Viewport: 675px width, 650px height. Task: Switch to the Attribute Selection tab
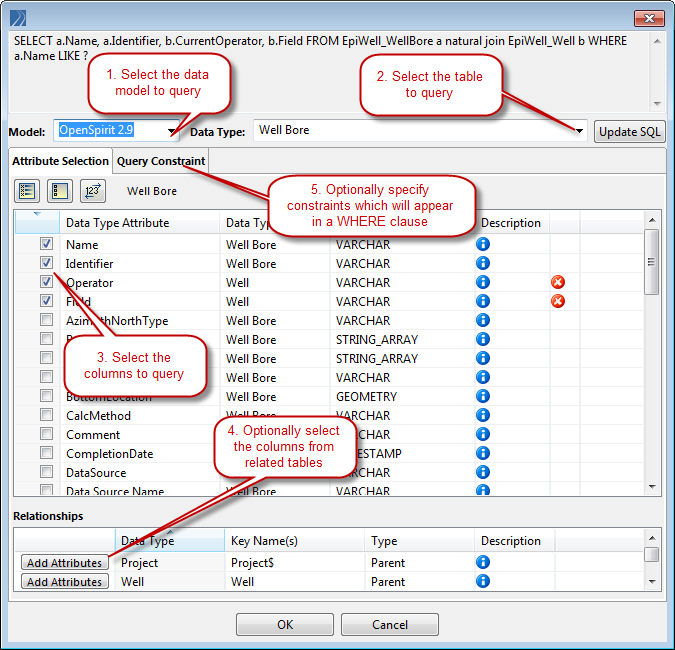click(x=60, y=161)
